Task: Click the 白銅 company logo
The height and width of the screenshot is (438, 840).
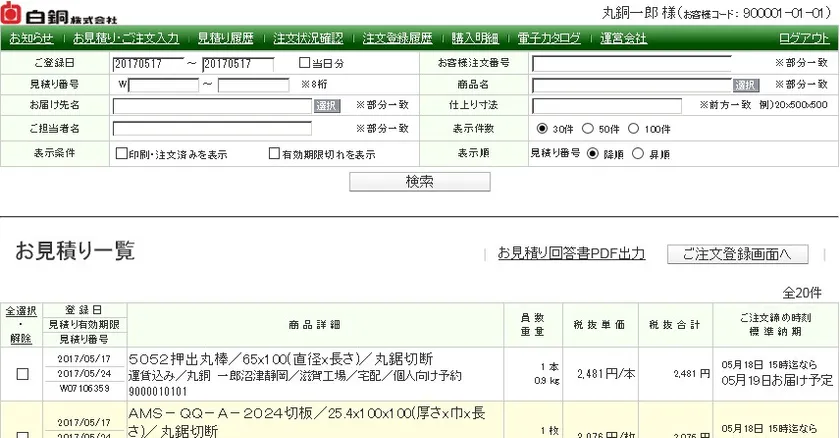Action: pyautogui.click(x=60, y=14)
